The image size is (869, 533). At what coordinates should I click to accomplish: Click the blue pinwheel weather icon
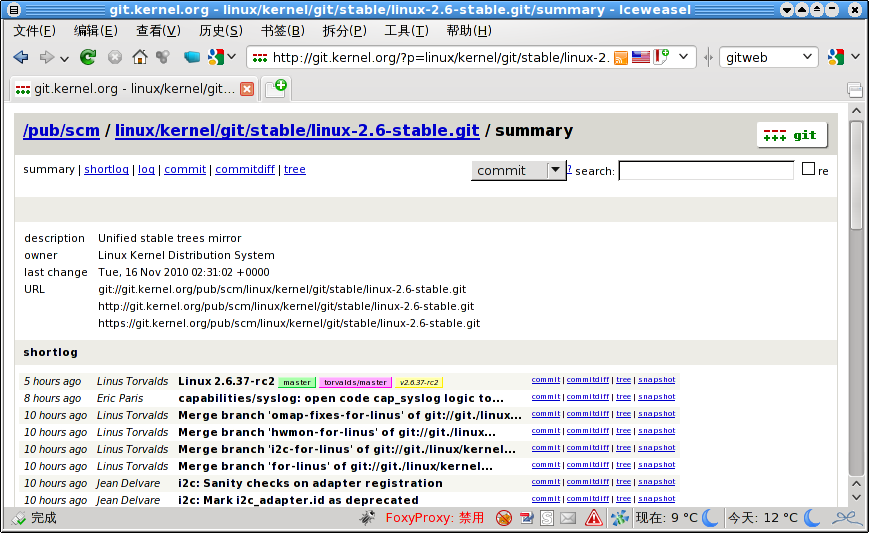click(620, 518)
